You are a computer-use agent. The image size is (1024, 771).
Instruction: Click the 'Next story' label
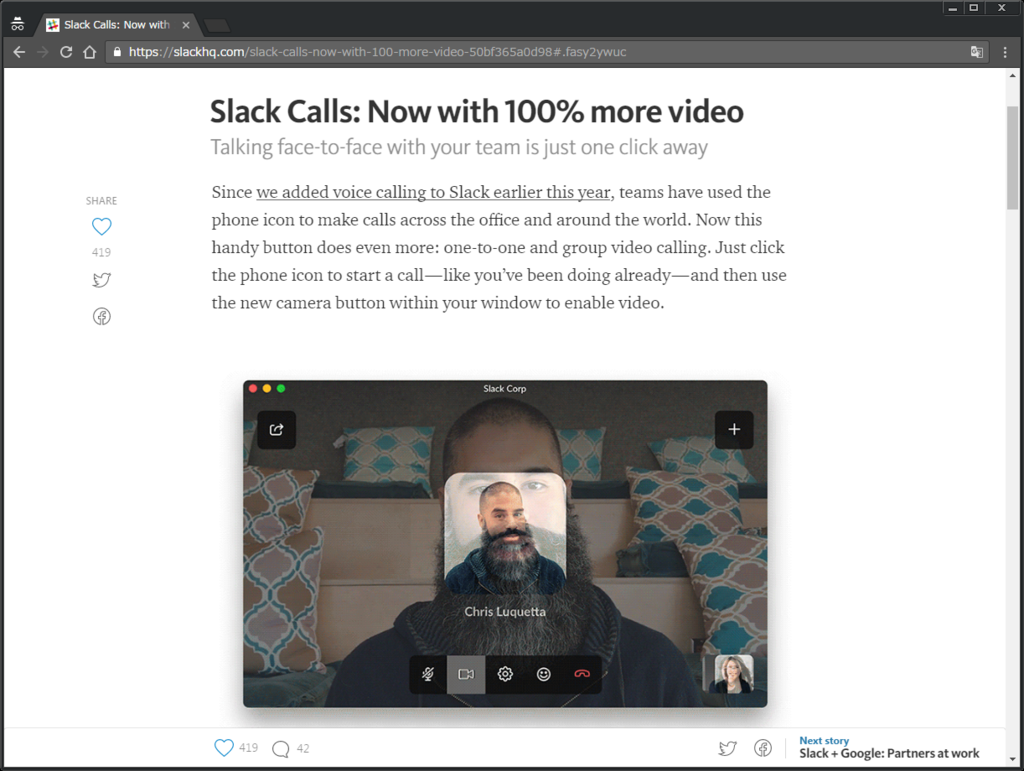click(824, 740)
